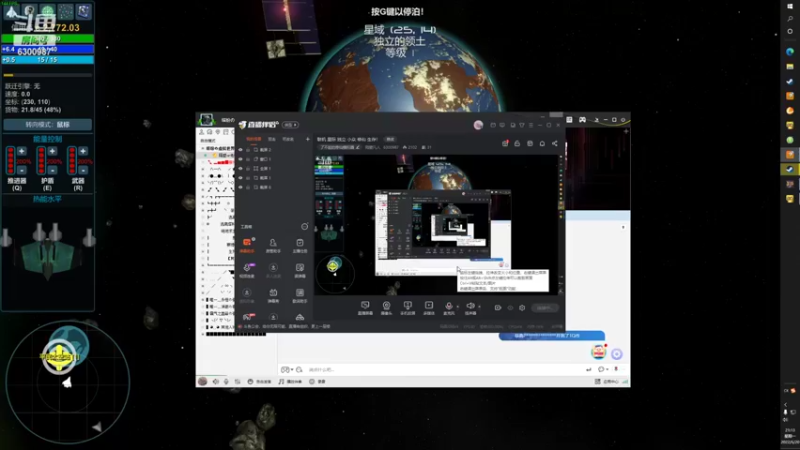The height and width of the screenshot is (450, 800).
Task: Click the user avatar in the streaming app title bar
Action: pyautogui.click(x=478, y=125)
